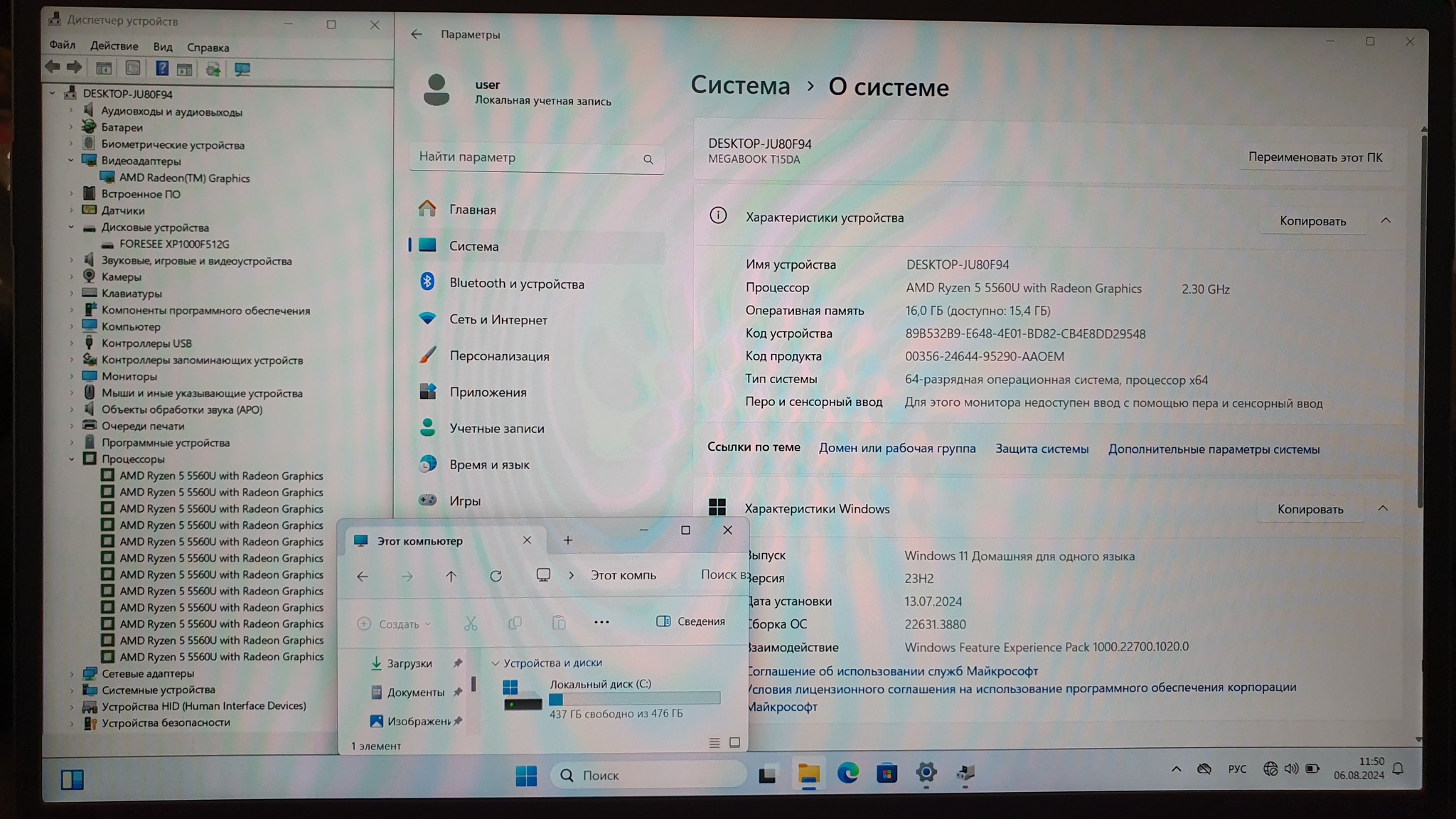The image size is (1456, 819).
Task: Click Переименовать этот ПК button
Action: coord(1315,157)
